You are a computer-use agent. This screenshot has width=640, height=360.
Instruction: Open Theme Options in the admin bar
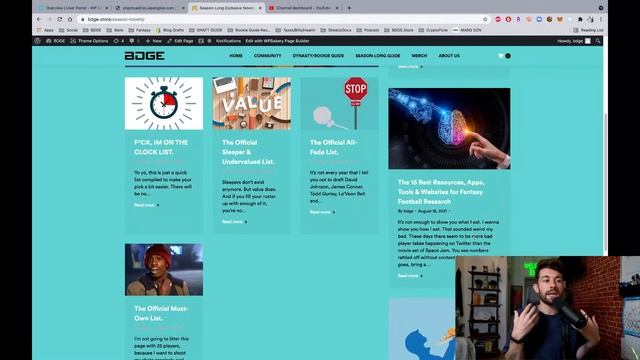coord(89,41)
